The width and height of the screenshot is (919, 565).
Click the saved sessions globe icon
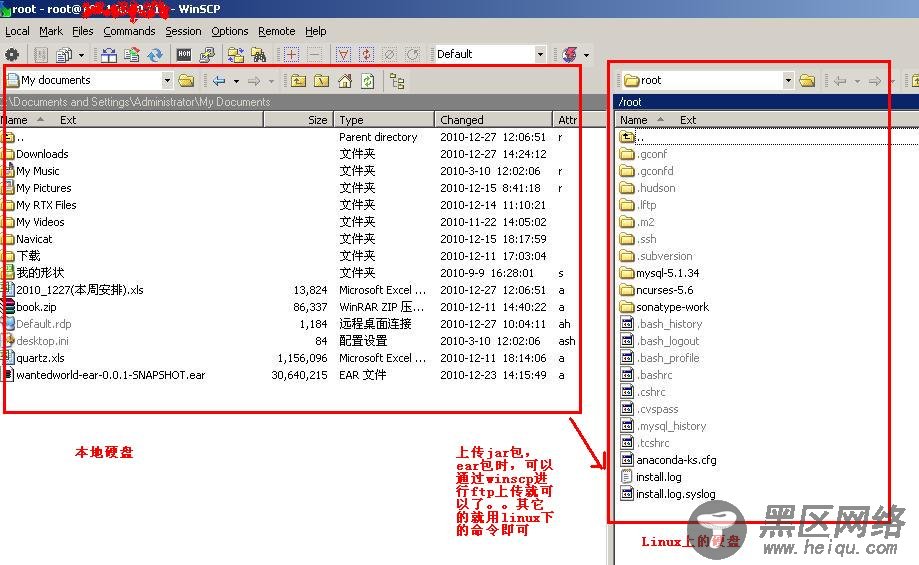tap(570, 55)
